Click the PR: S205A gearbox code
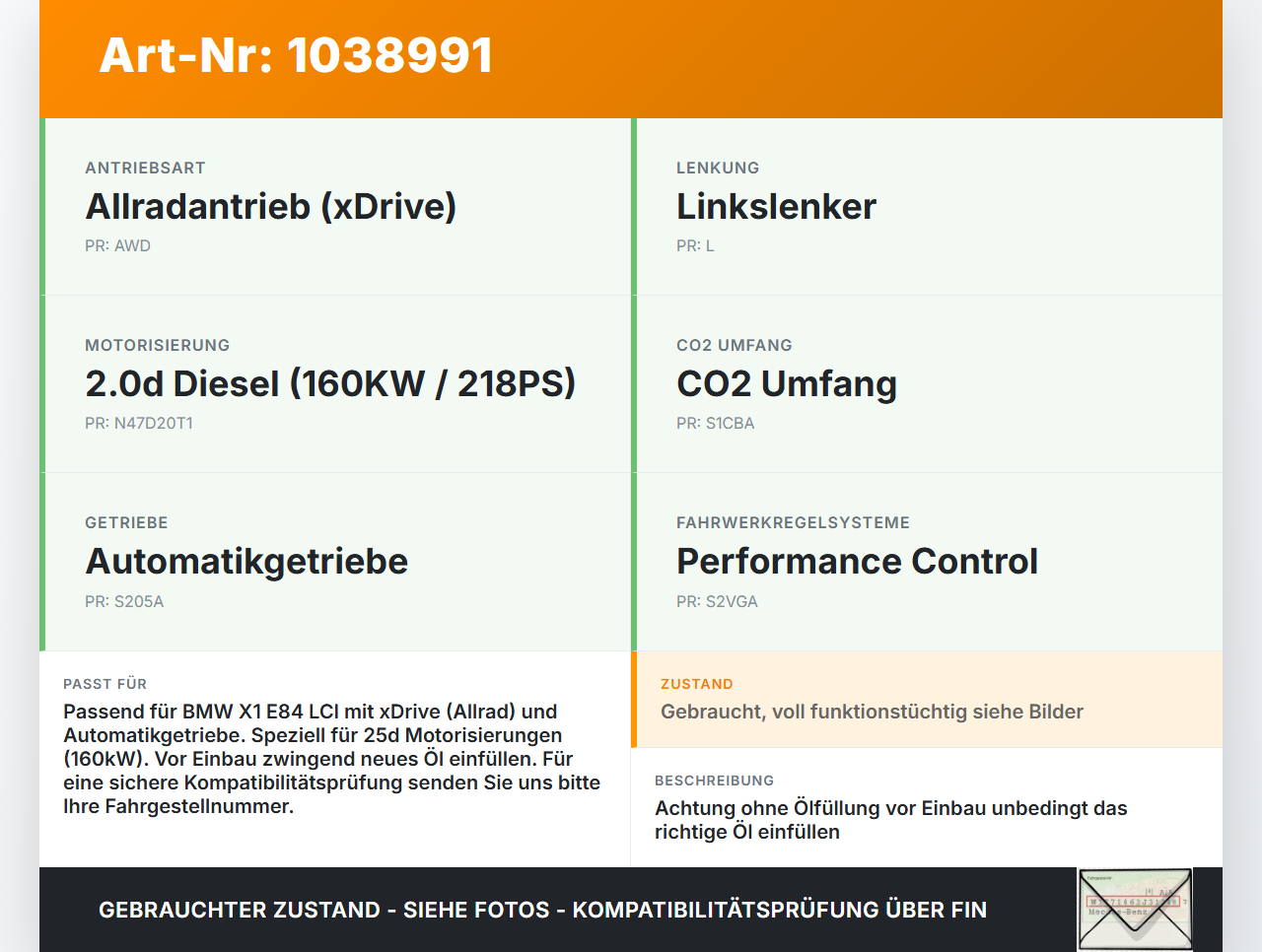 (x=124, y=601)
